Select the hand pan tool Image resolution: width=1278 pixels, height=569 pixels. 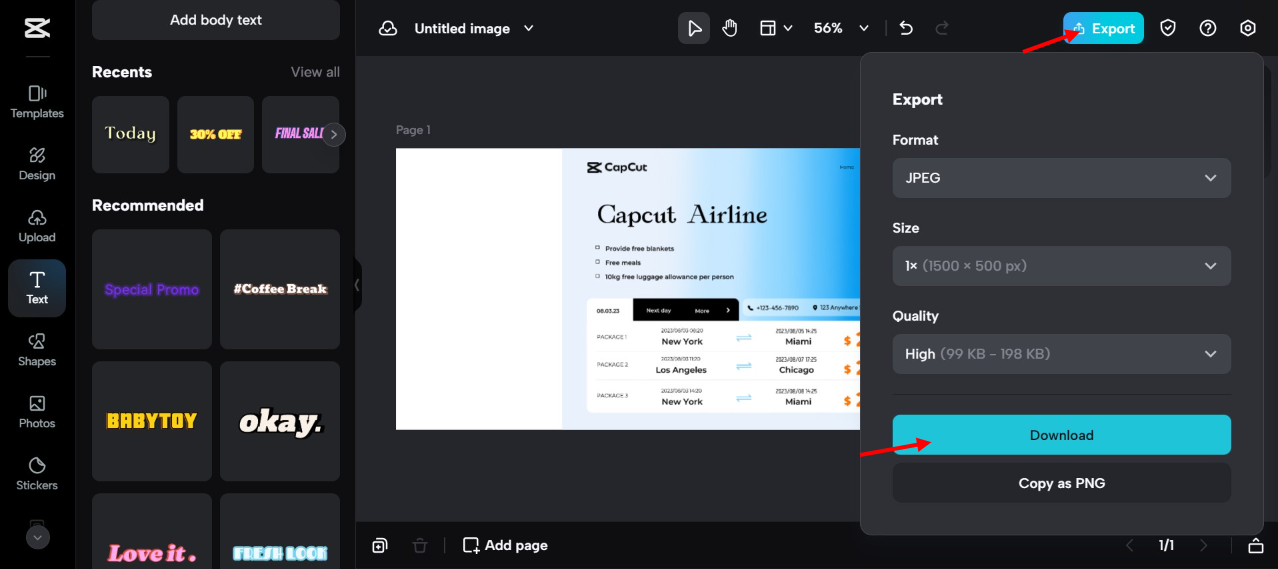730,28
